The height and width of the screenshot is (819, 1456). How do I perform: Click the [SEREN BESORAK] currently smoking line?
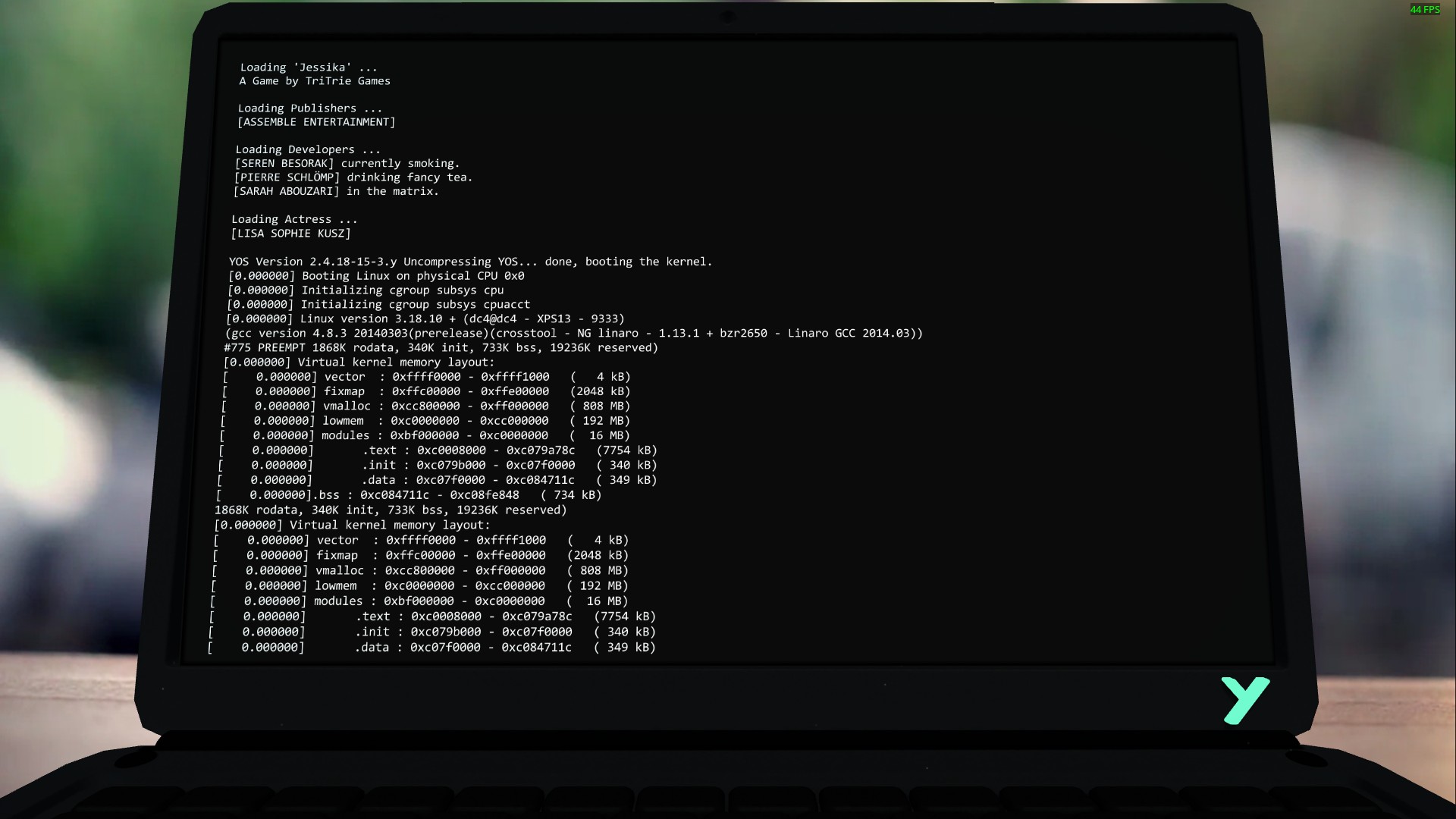[x=347, y=164]
